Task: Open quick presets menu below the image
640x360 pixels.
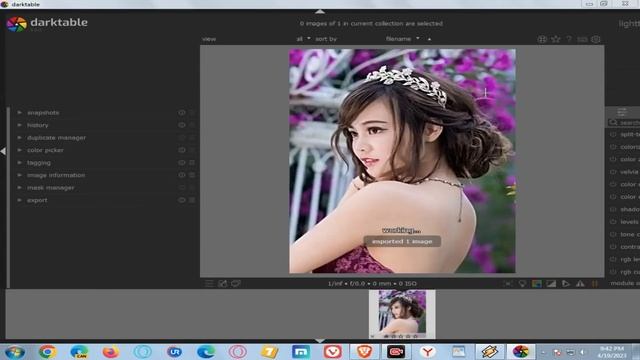Action: 209,284
